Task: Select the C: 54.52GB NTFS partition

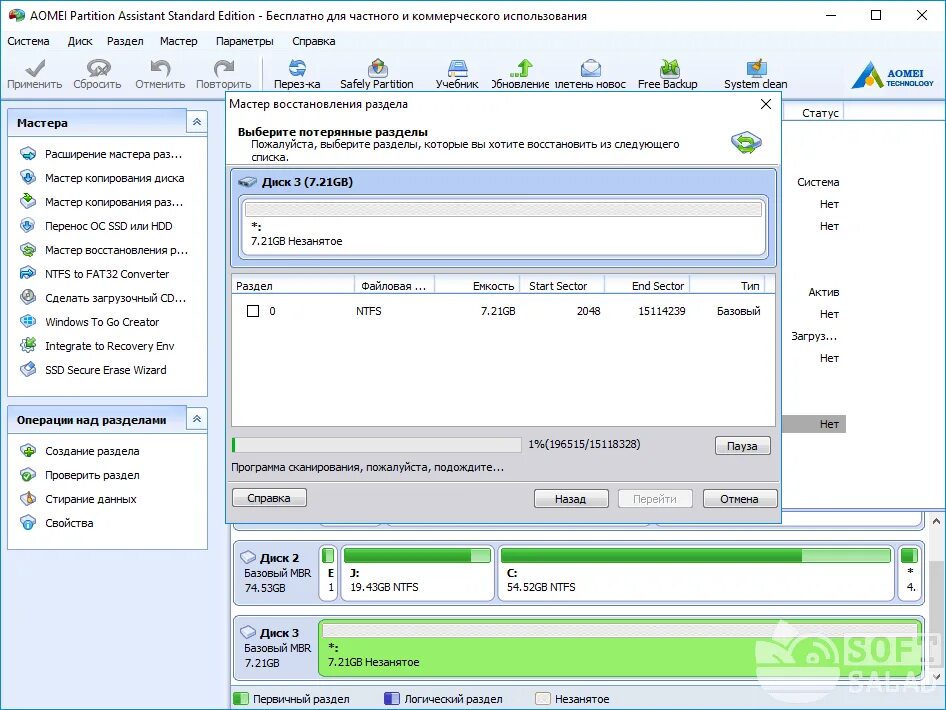Action: coord(696,573)
